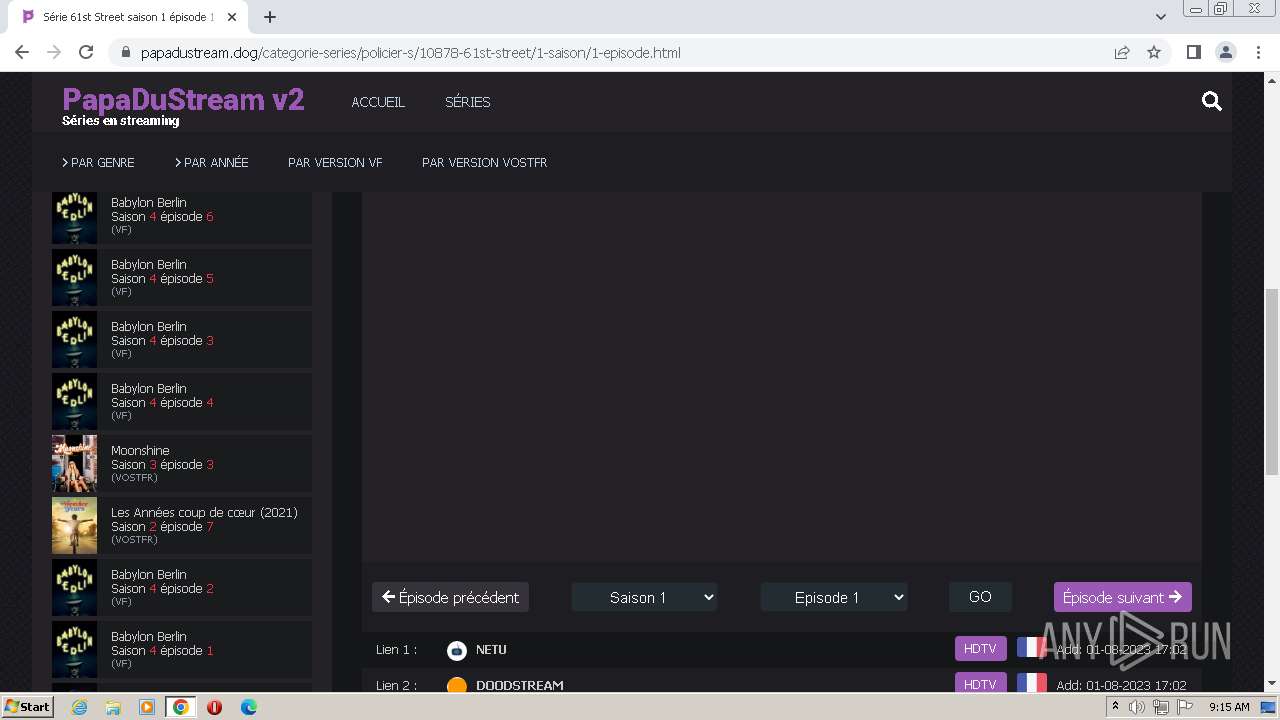Click the NETU link name
This screenshot has width=1280, height=720.
tap(491, 650)
